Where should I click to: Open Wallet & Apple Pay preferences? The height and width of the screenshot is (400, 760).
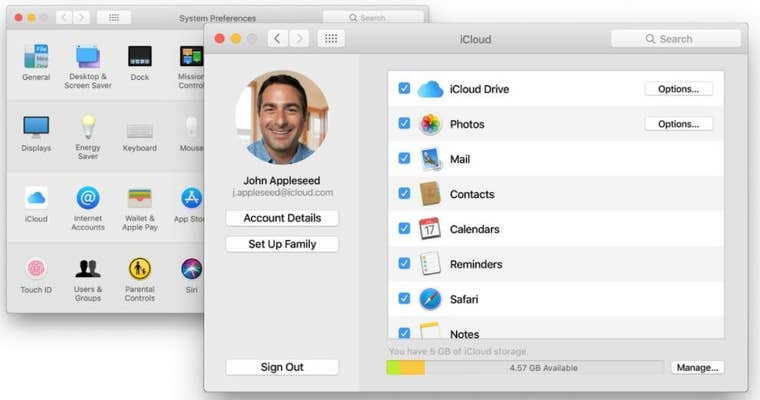click(x=140, y=198)
